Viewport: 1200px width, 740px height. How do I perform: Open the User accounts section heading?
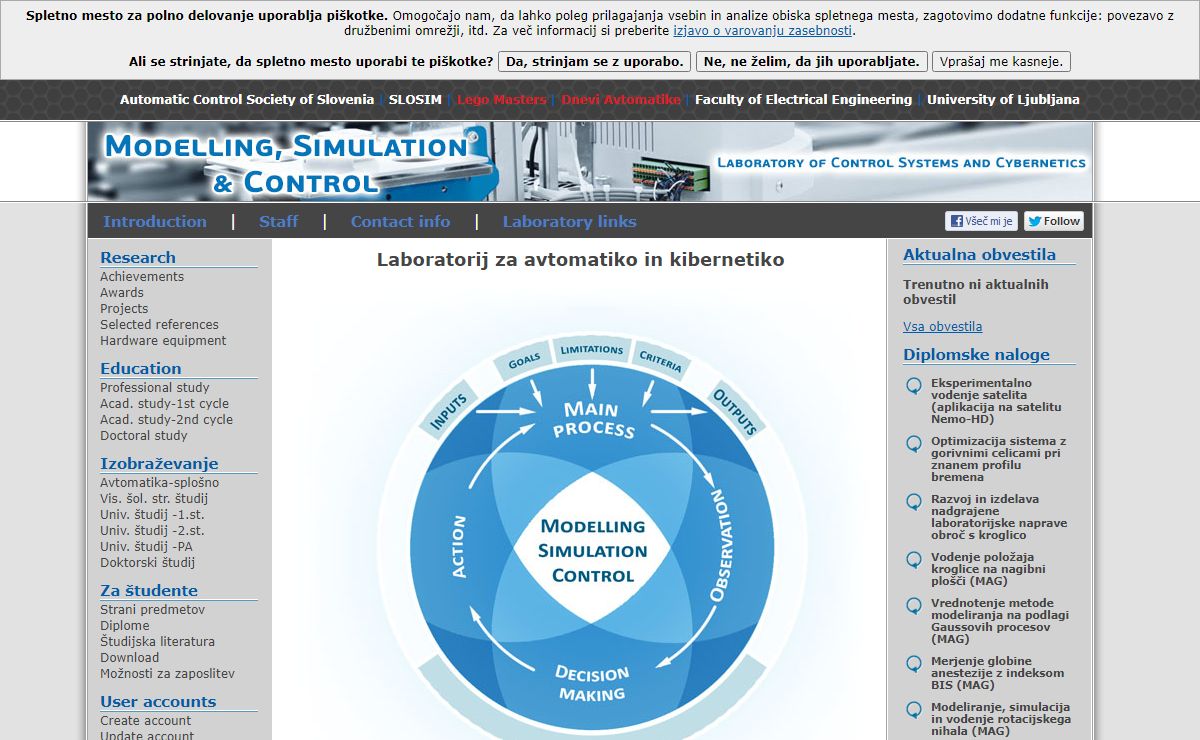point(158,701)
